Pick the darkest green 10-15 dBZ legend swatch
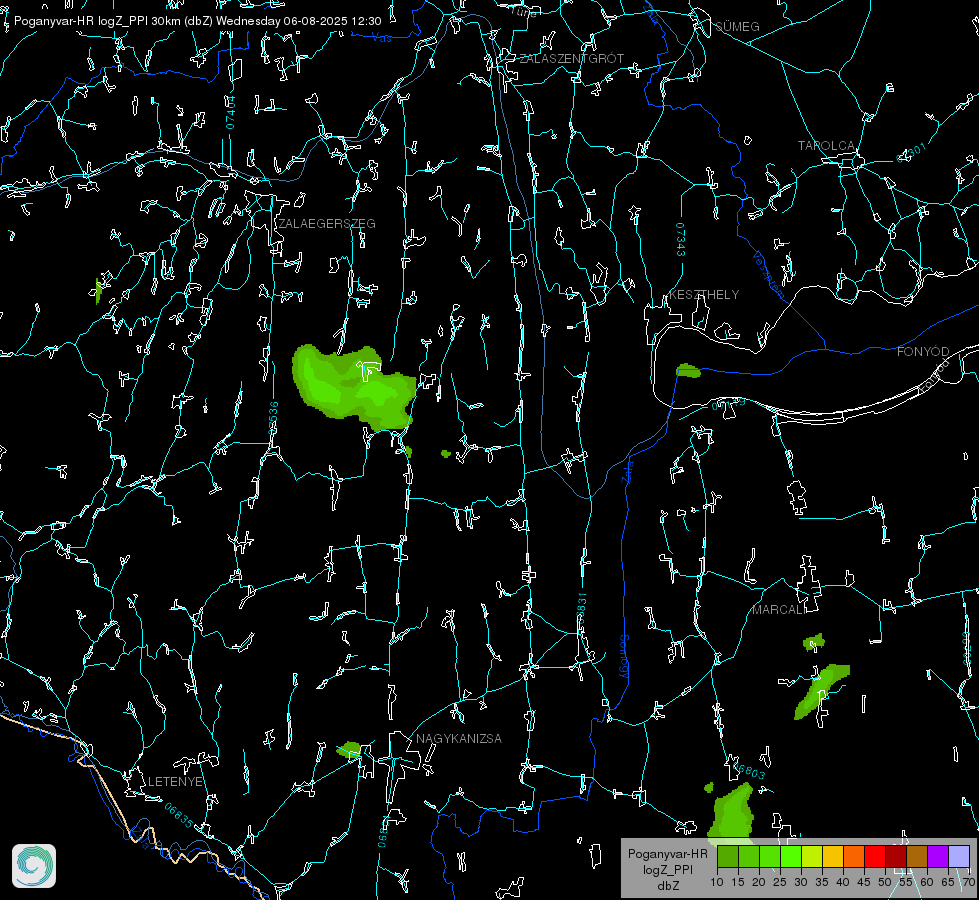This screenshot has height=900, width=979. [x=727, y=856]
